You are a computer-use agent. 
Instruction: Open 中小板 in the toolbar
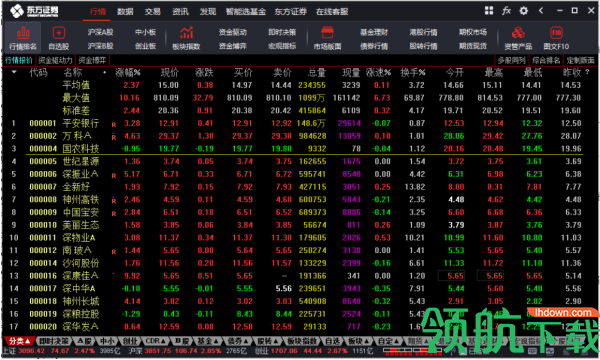click(x=145, y=32)
